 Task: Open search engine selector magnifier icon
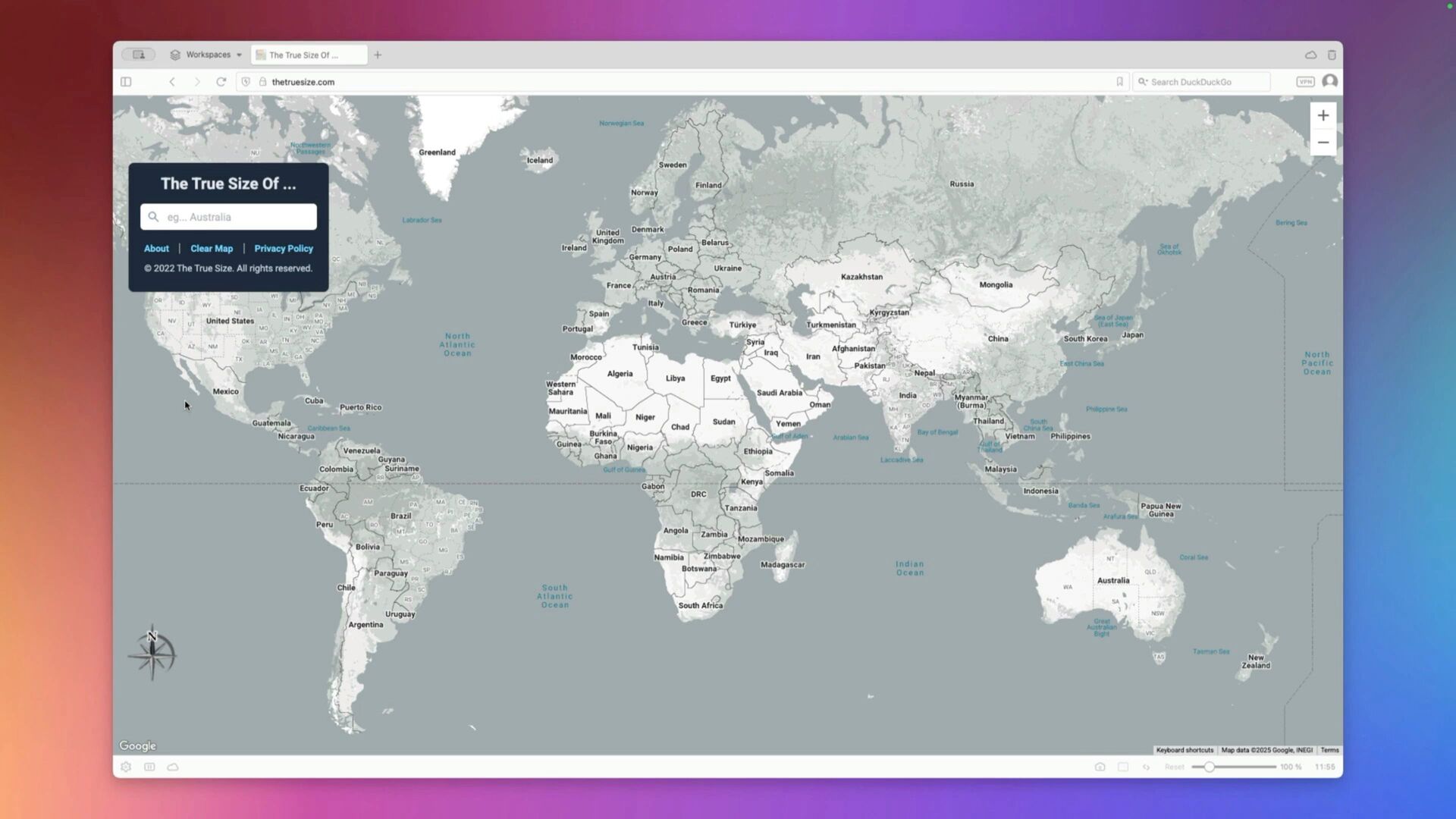[1143, 82]
